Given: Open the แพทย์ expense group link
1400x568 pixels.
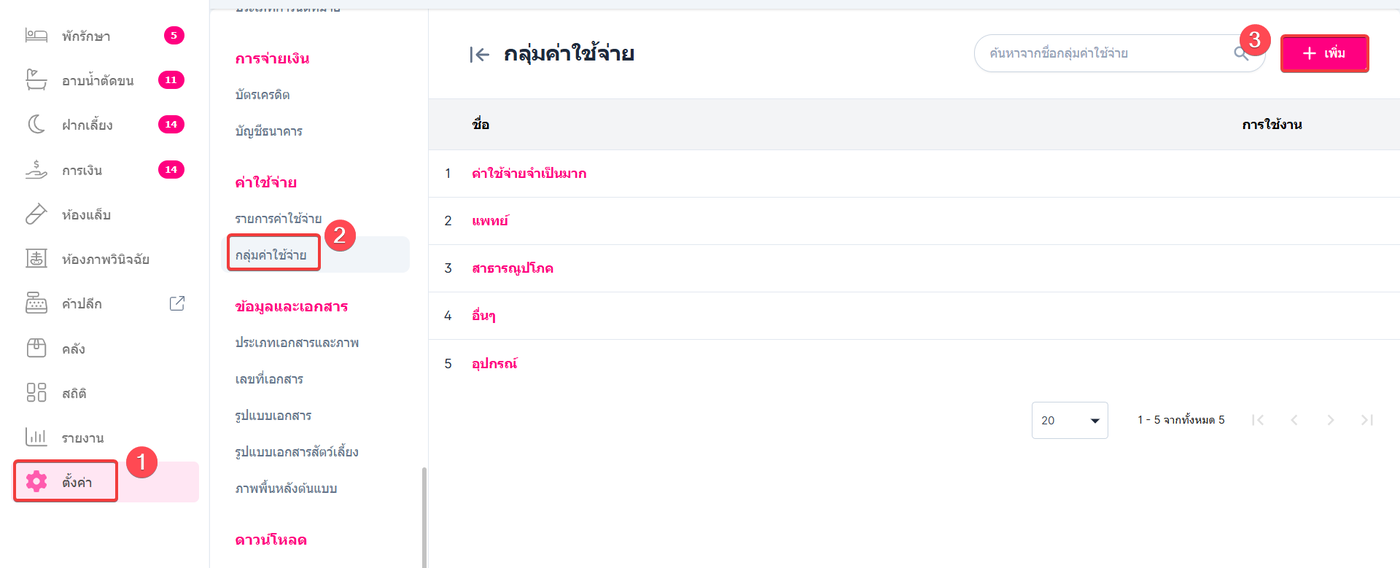Looking at the screenshot, I should 490,220.
